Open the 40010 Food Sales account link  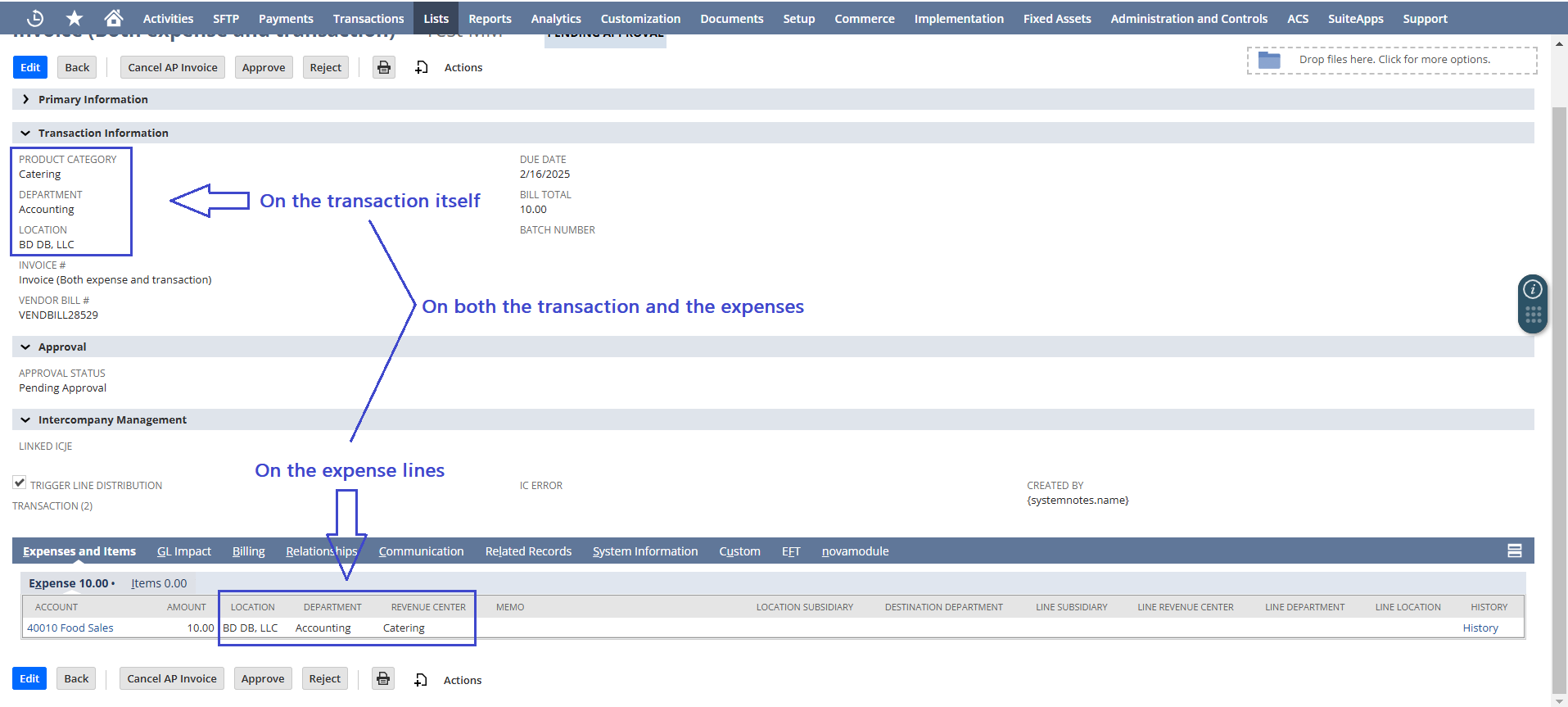[x=70, y=628]
